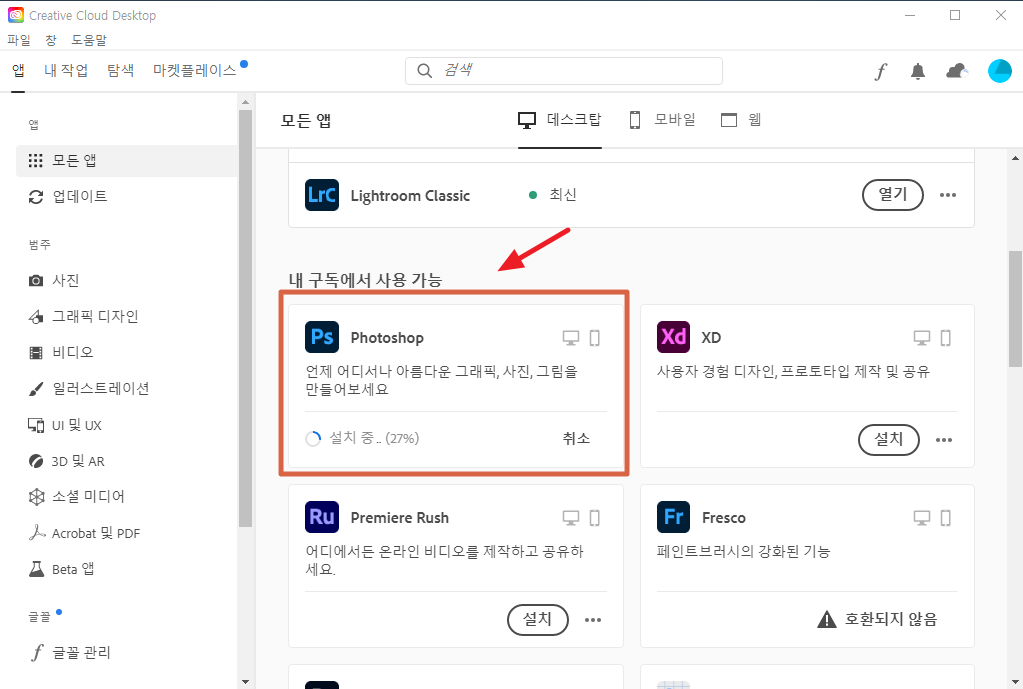Click the 최신 status of Lightroom Classic

(x=562, y=195)
